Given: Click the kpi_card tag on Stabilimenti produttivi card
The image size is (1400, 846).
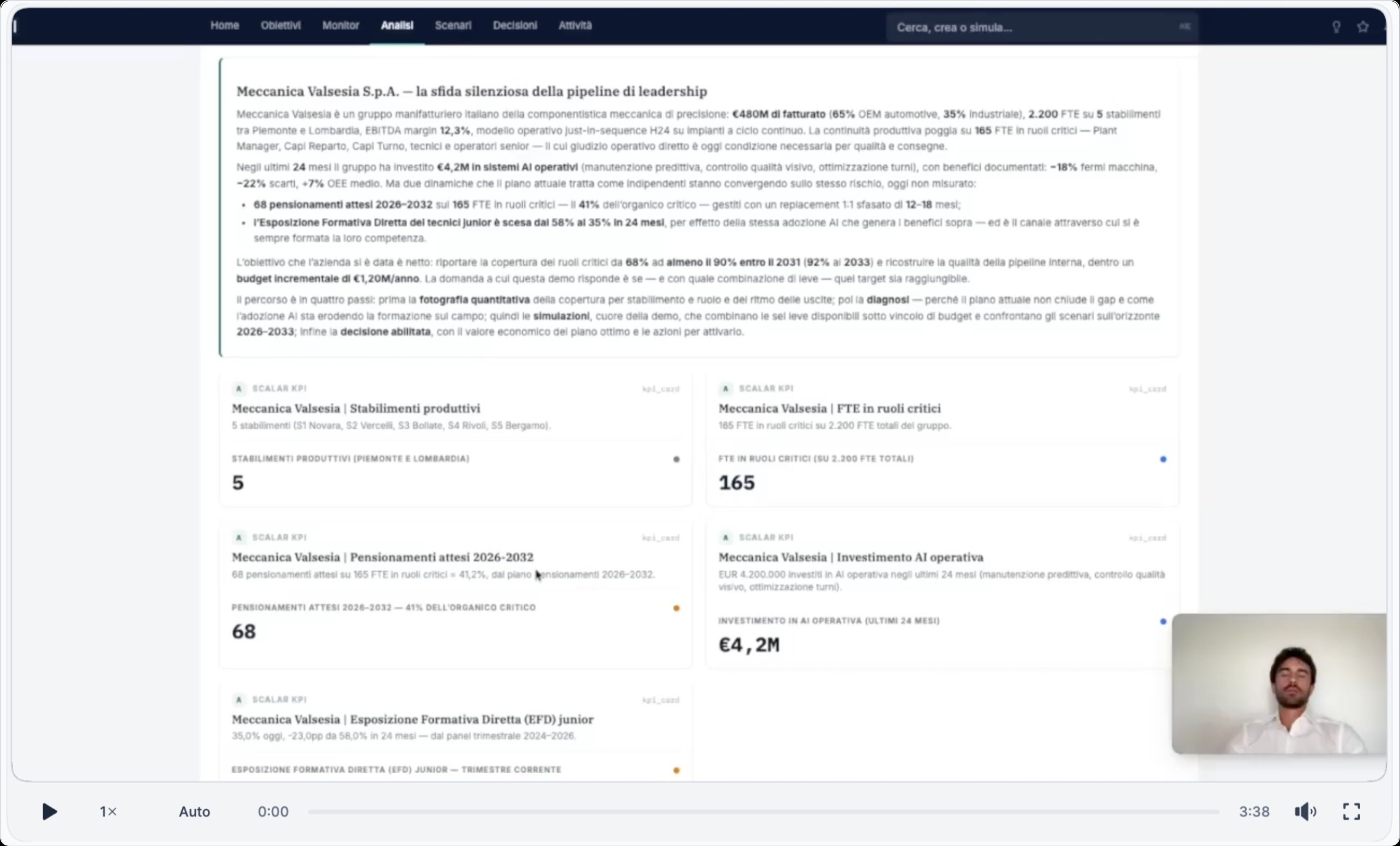Looking at the screenshot, I should [661, 389].
